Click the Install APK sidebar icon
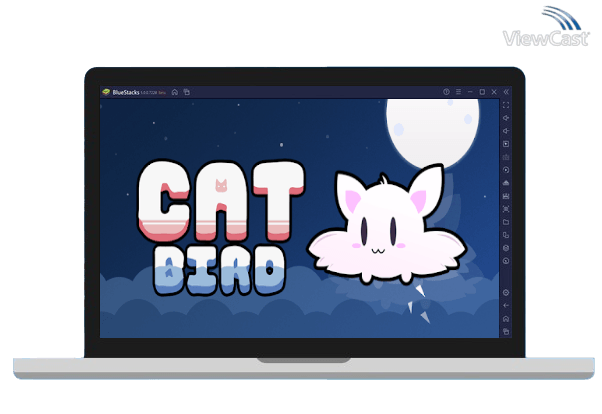Viewport: 602px width, 414px height. pyautogui.click(x=506, y=196)
